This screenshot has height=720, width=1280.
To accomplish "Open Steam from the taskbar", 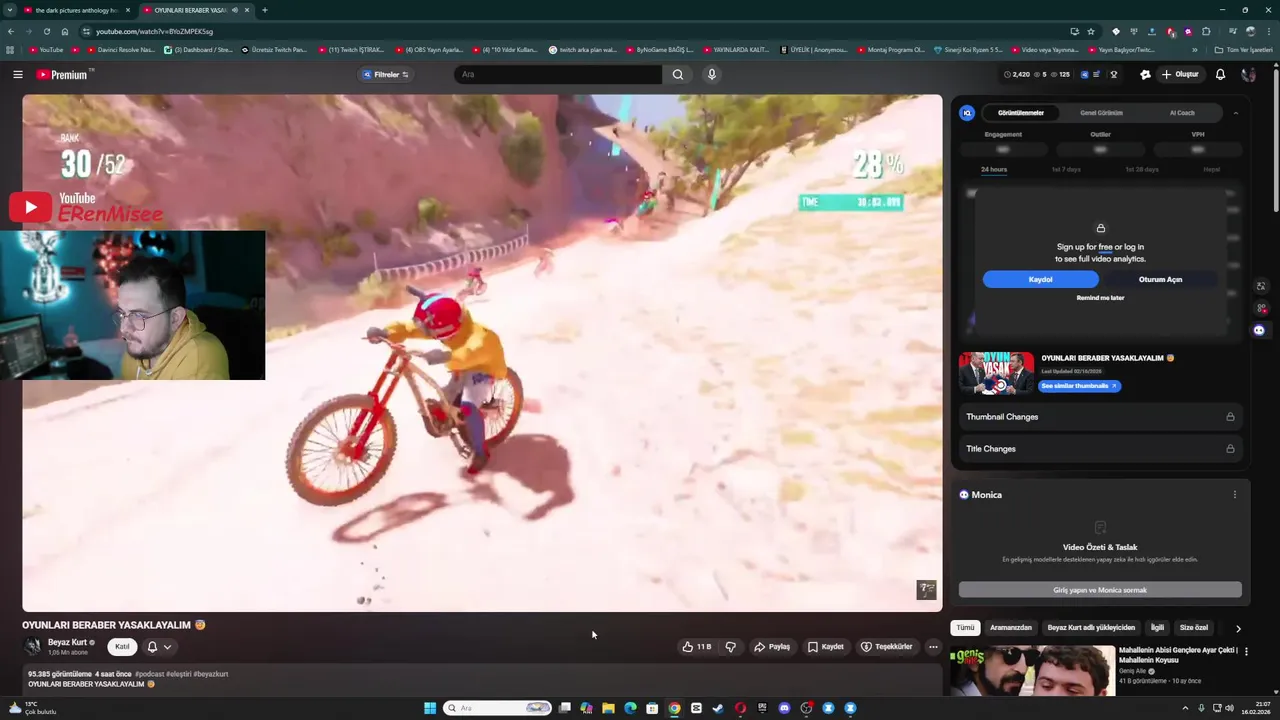I will [x=718, y=708].
